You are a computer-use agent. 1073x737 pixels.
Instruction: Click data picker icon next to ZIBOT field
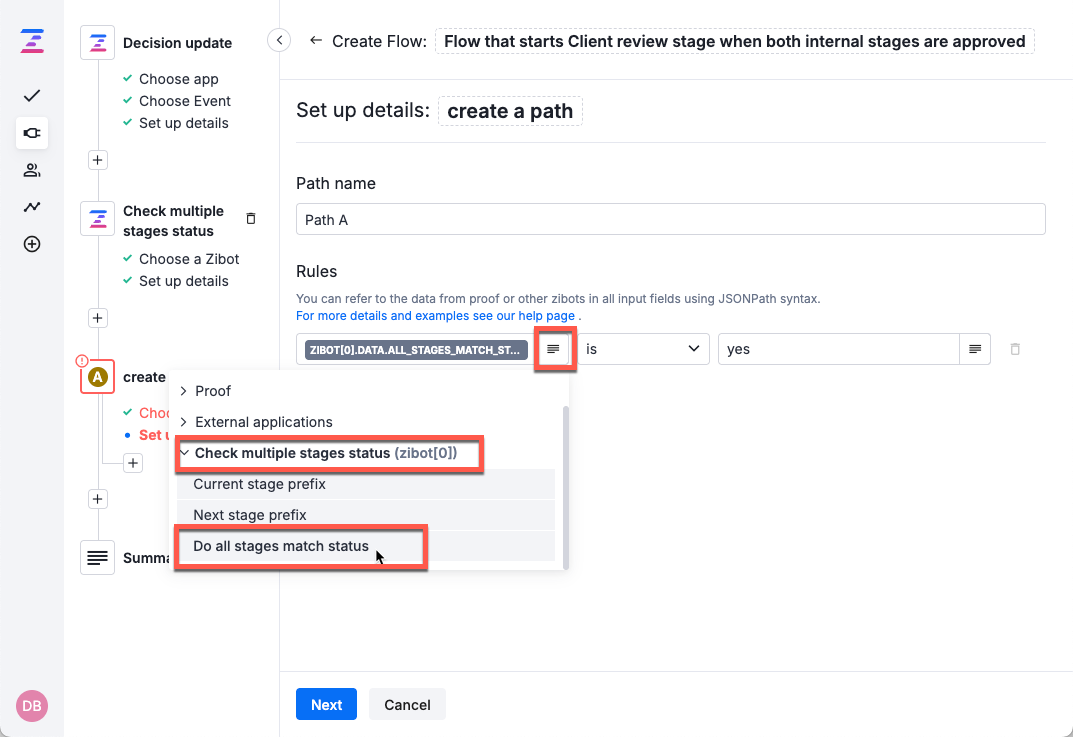(x=553, y=349)
